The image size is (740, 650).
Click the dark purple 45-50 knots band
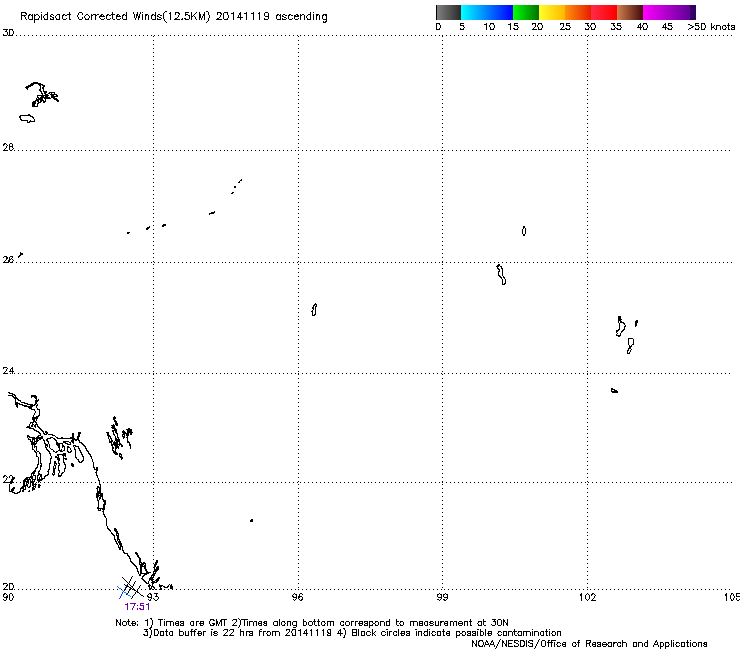click(682, 12)
